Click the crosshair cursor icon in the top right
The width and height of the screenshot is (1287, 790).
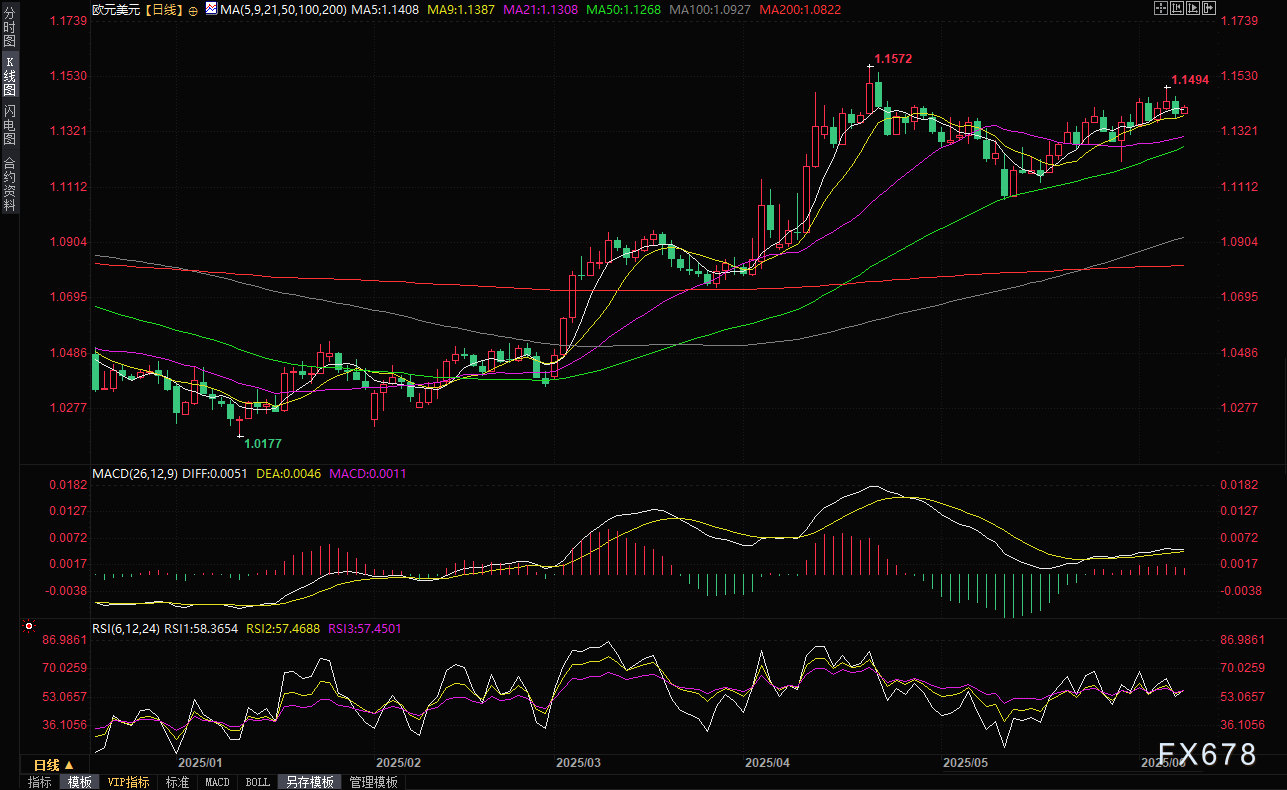[x=1161, y=8]
